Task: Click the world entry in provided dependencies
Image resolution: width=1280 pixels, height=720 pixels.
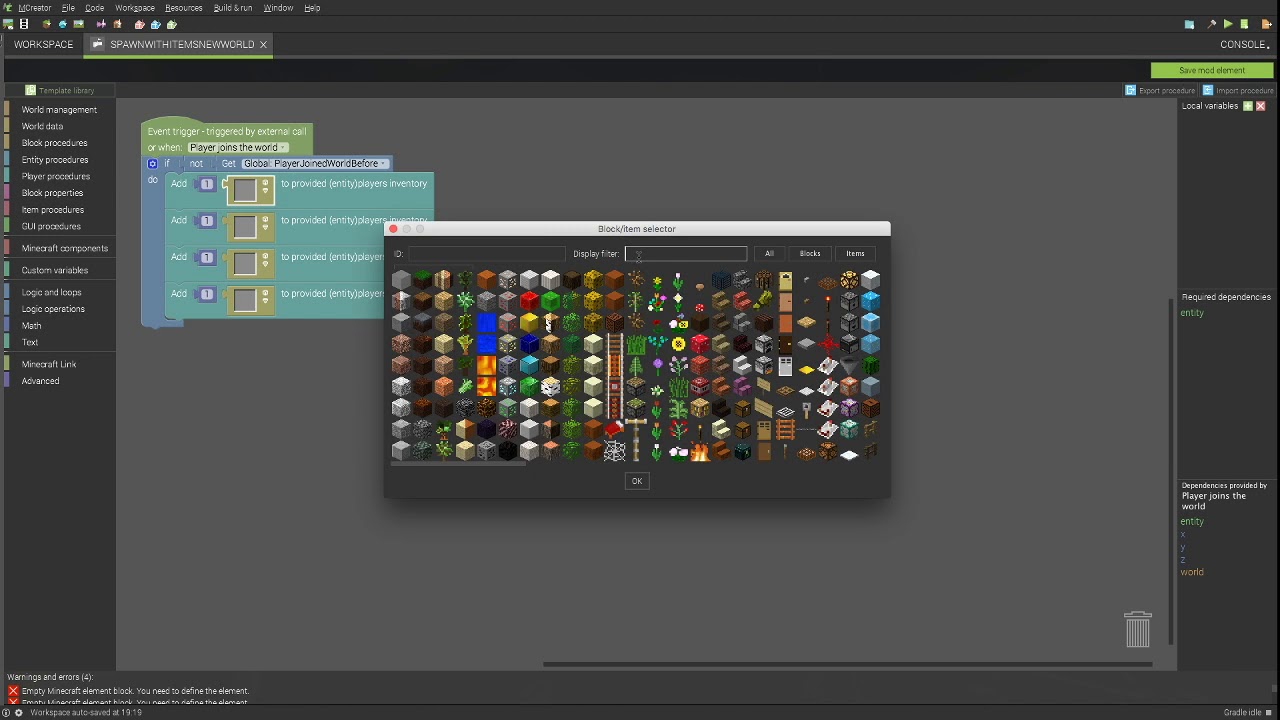Action: (x=1192, y=572)
